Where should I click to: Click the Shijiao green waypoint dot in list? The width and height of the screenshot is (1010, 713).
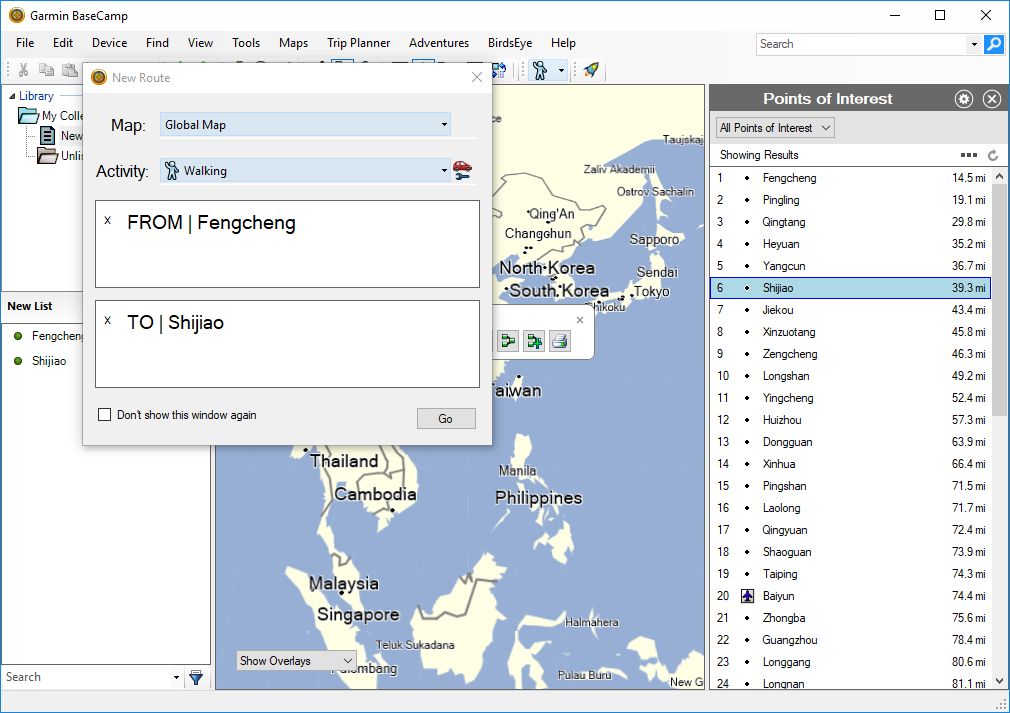(18, 361)
